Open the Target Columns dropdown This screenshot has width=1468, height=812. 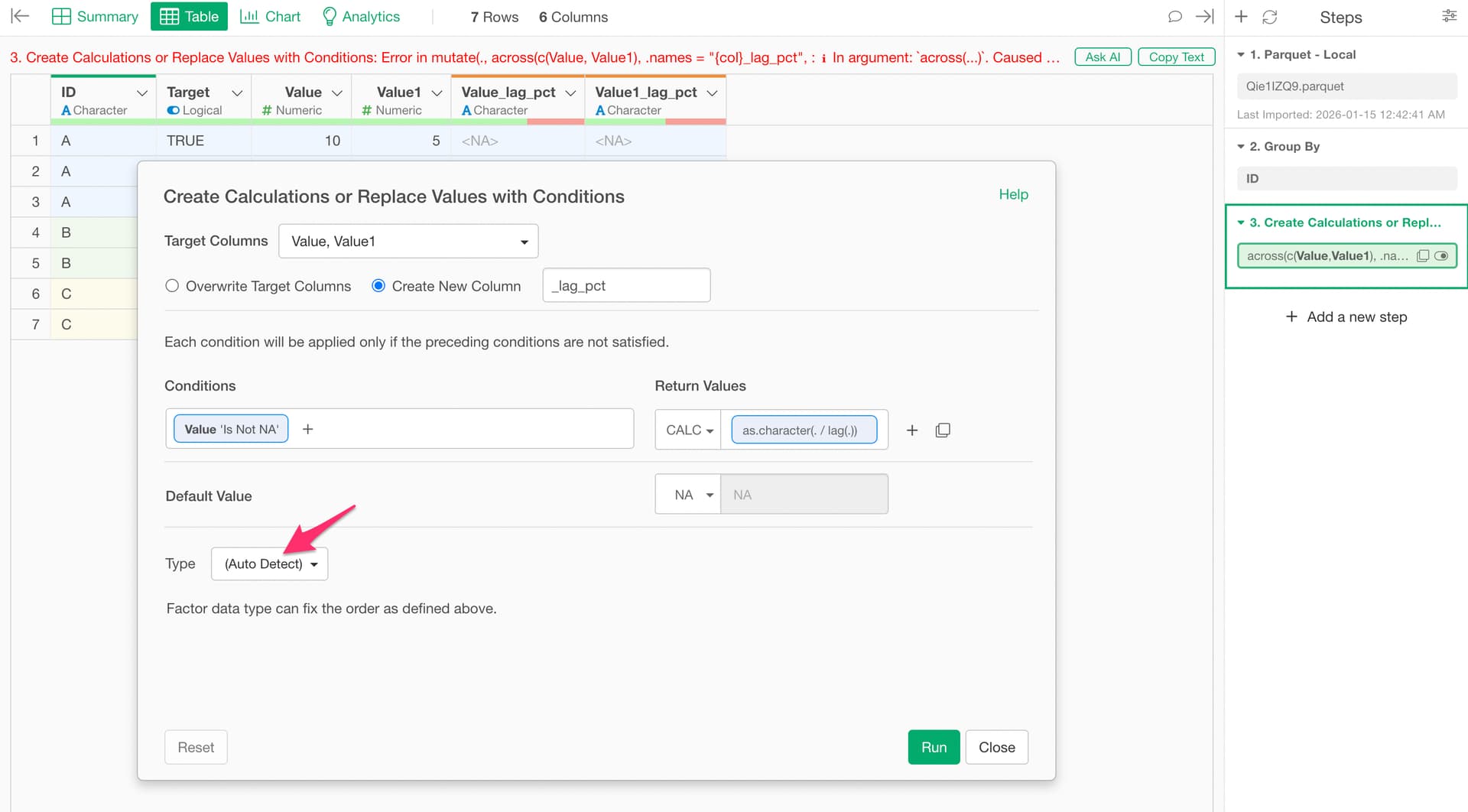[x=408, y=242]
